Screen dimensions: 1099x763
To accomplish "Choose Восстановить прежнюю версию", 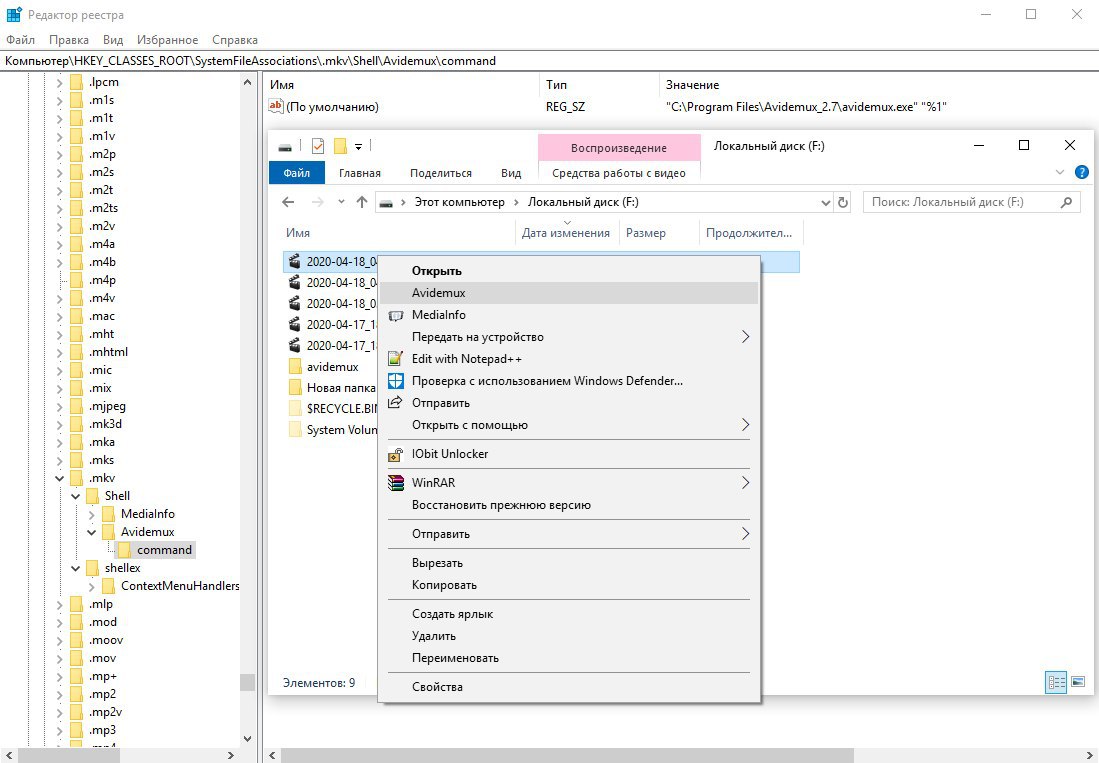I will click(568, 505).
